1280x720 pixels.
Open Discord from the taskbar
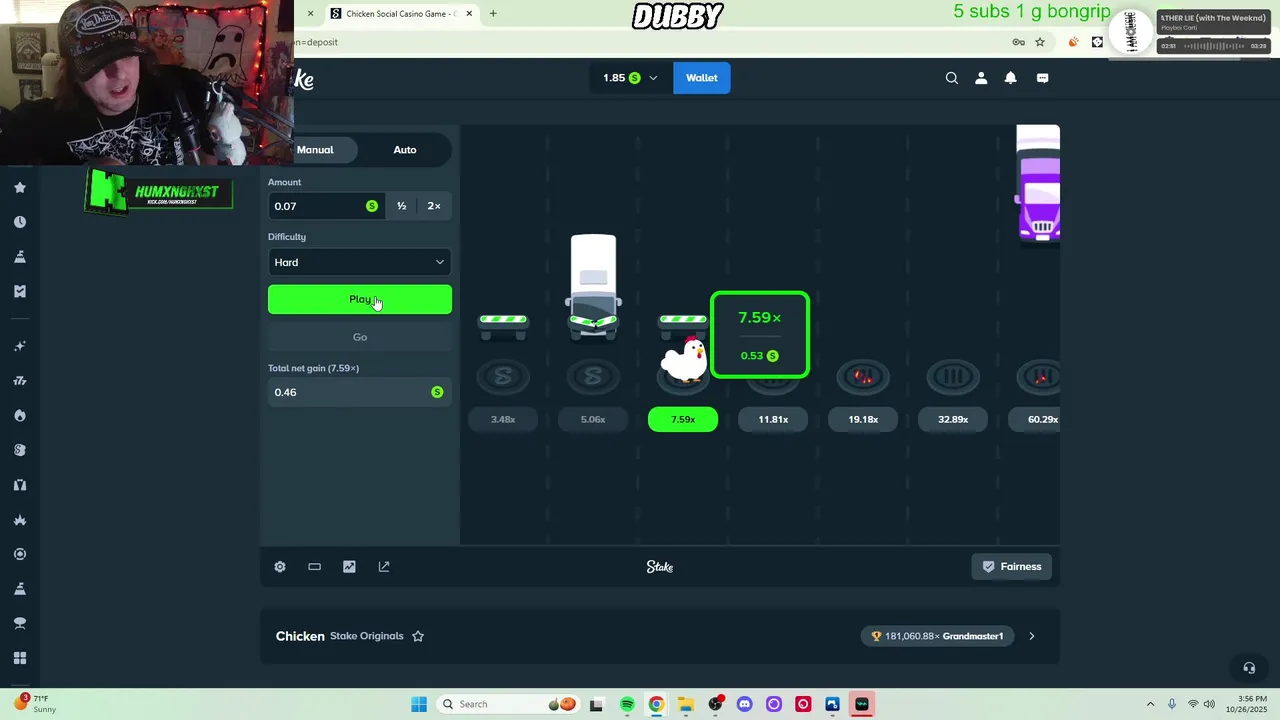click(744, 704)
